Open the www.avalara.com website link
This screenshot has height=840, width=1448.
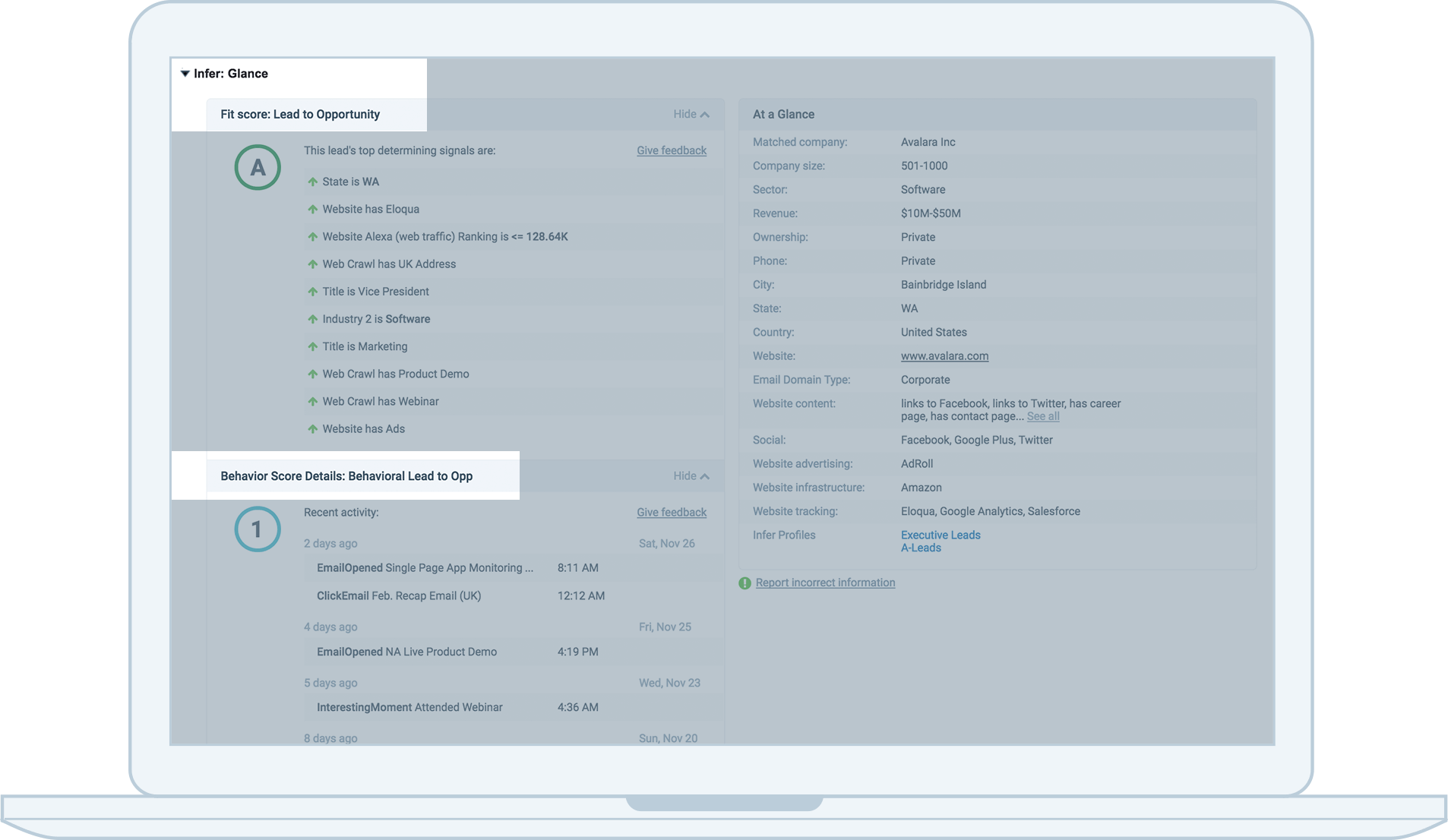(944, 356)
